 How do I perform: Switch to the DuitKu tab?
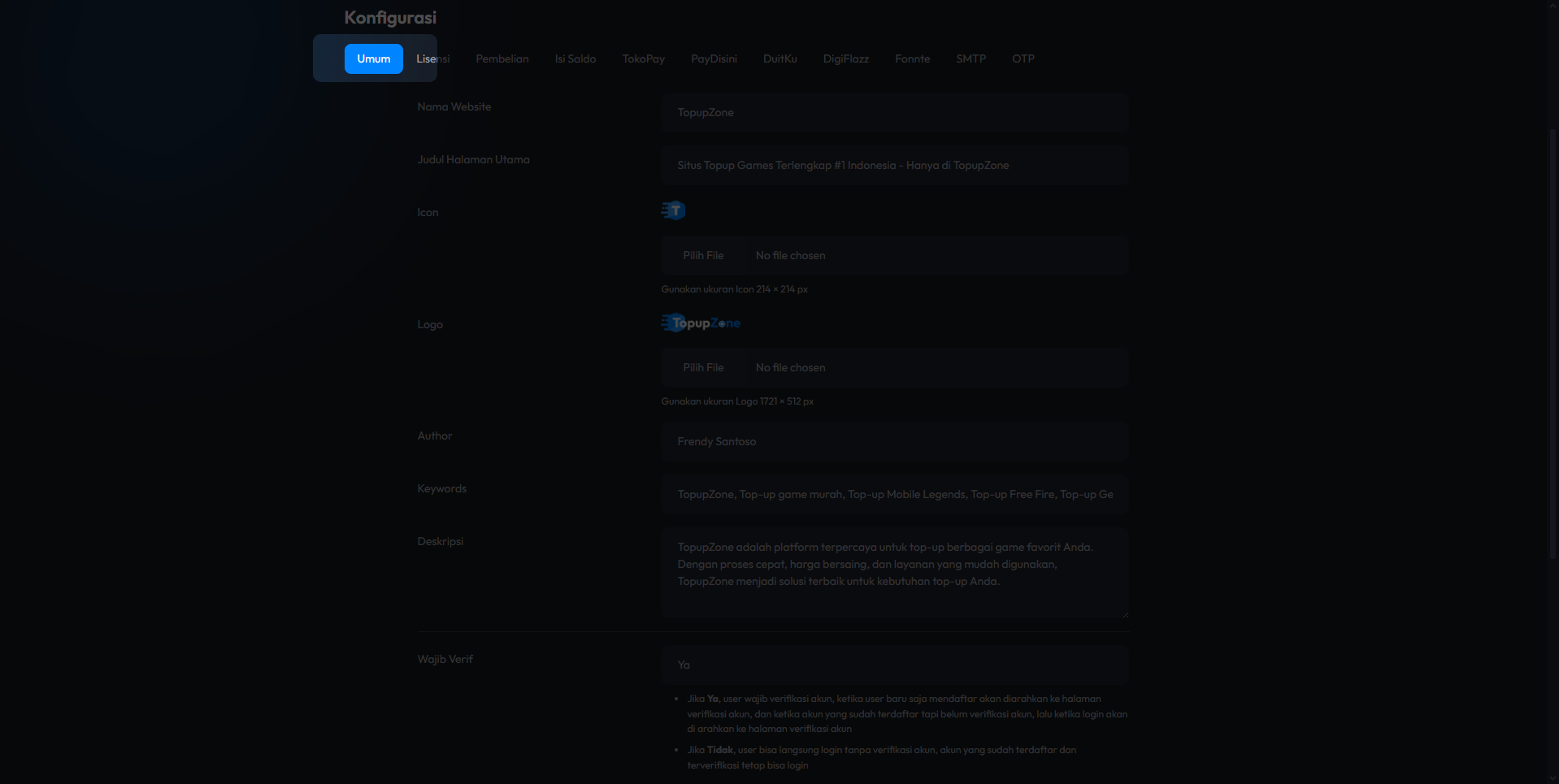tap(779, 58)
